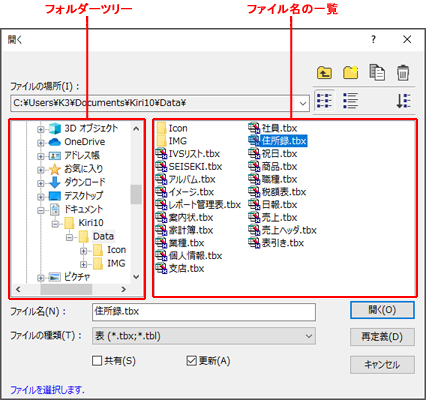Click tree horizontal scroll right arrow
Image resolution: width=426 pixels, height=400 pixels.
click(x=124, y=289)
